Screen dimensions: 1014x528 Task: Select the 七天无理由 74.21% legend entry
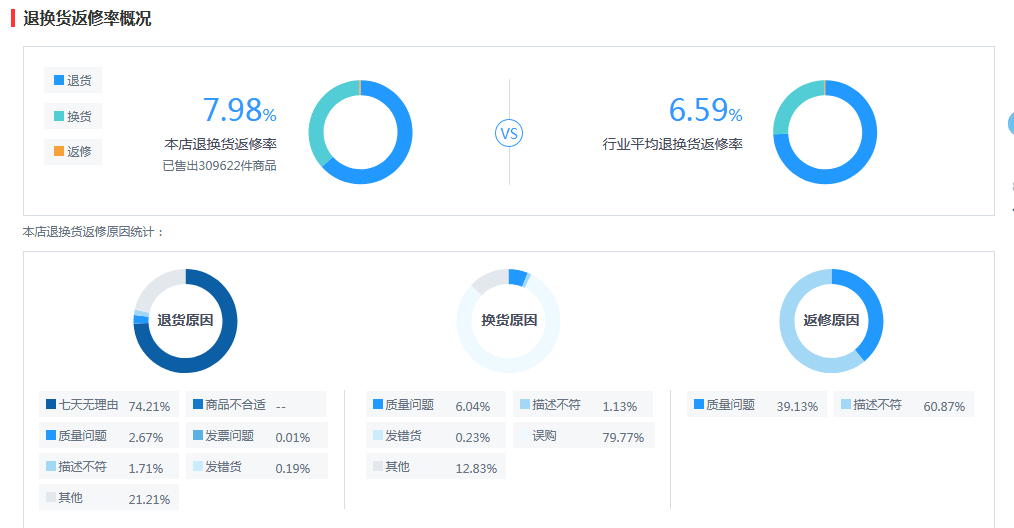[x=108, y=405]
